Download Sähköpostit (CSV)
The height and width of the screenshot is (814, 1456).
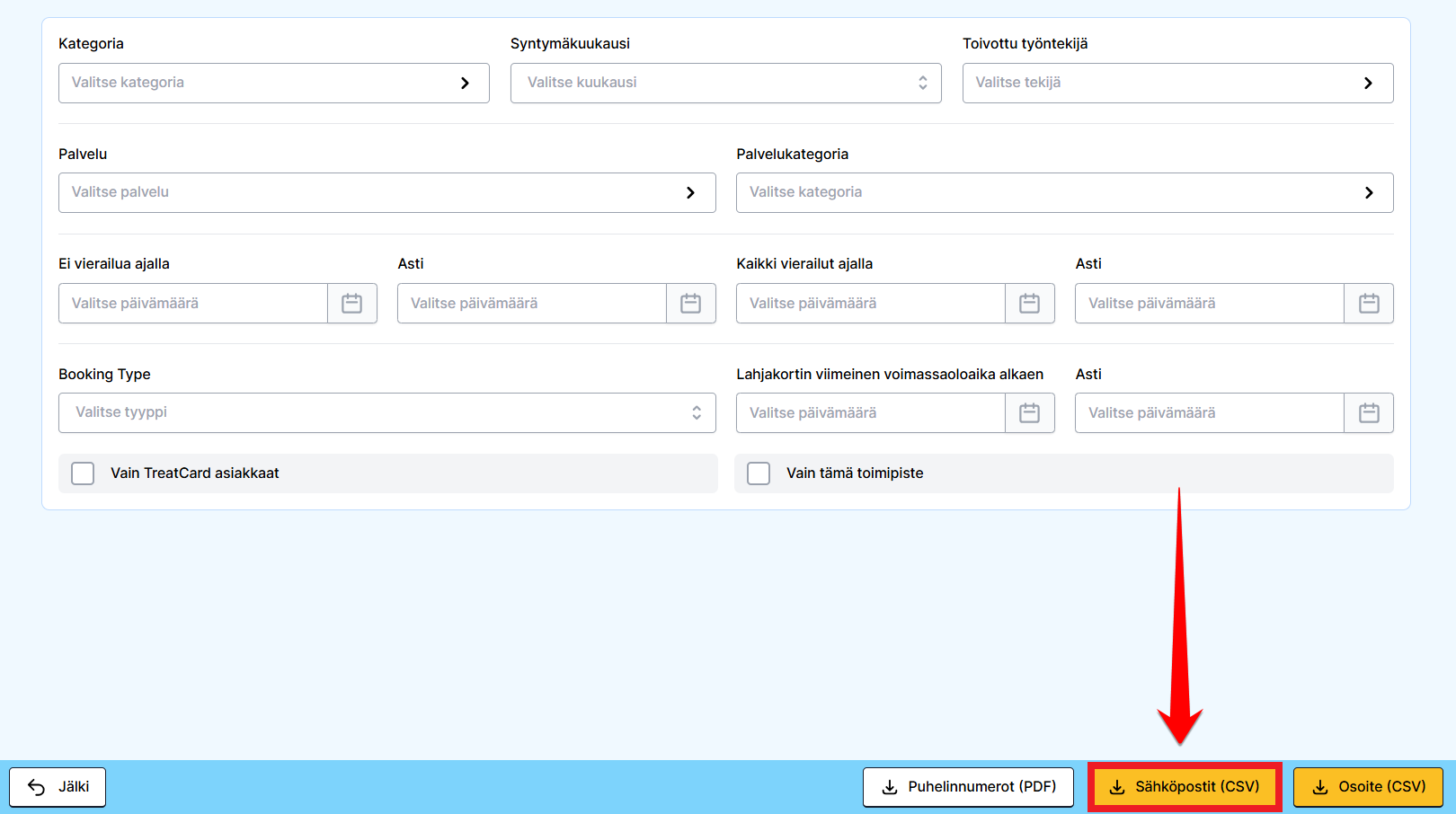(x=1185, y=787)
